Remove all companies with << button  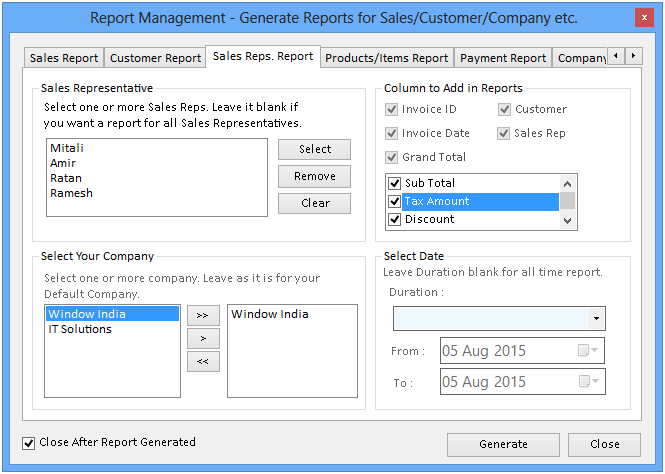203,361
